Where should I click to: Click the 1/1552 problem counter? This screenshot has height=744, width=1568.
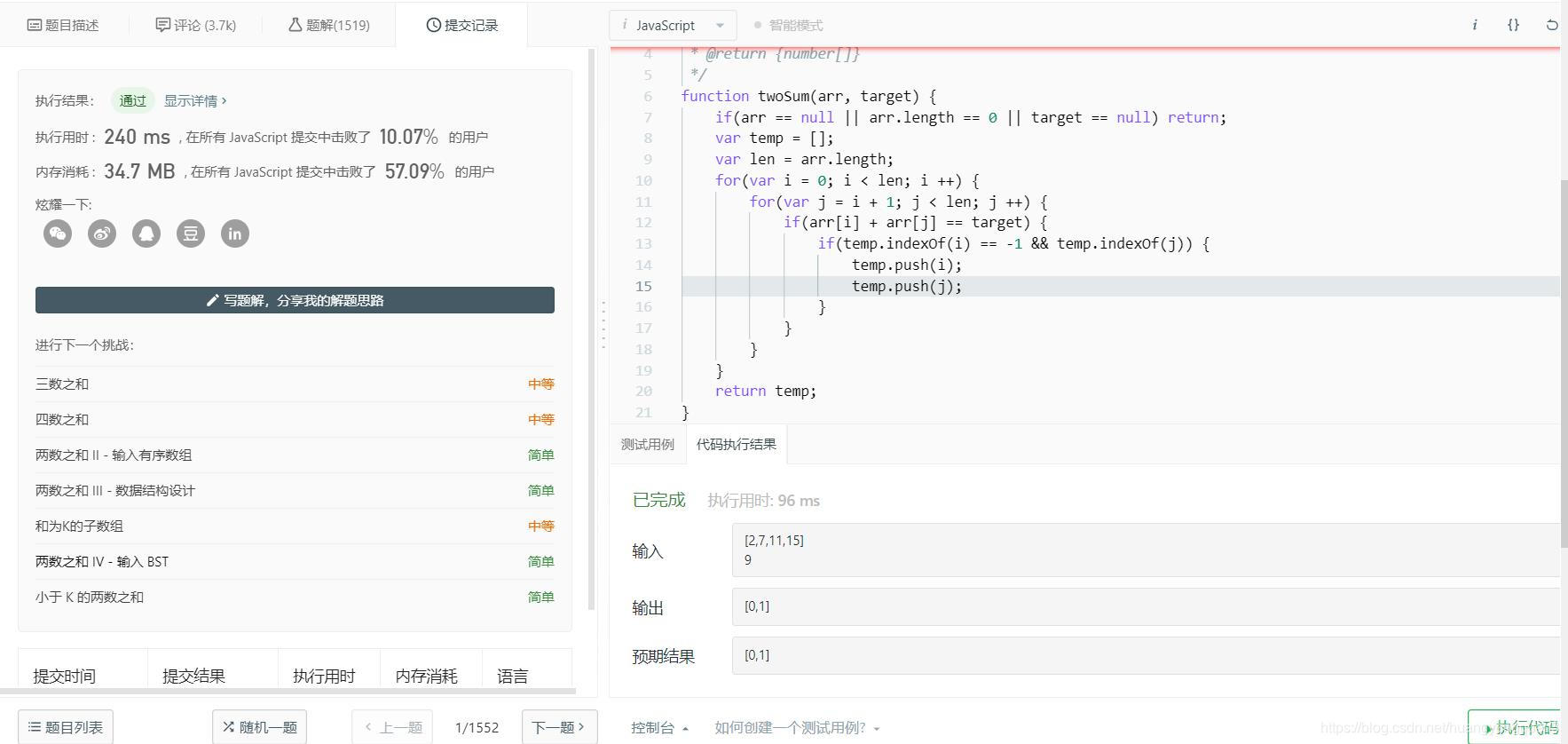[x=477, y=727]
